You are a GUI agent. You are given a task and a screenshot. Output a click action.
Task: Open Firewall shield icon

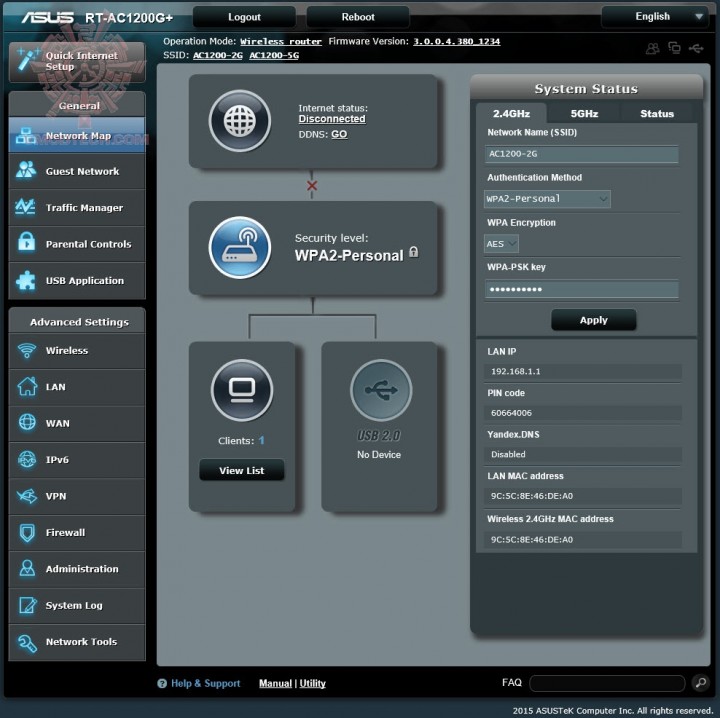coord(27,533)
